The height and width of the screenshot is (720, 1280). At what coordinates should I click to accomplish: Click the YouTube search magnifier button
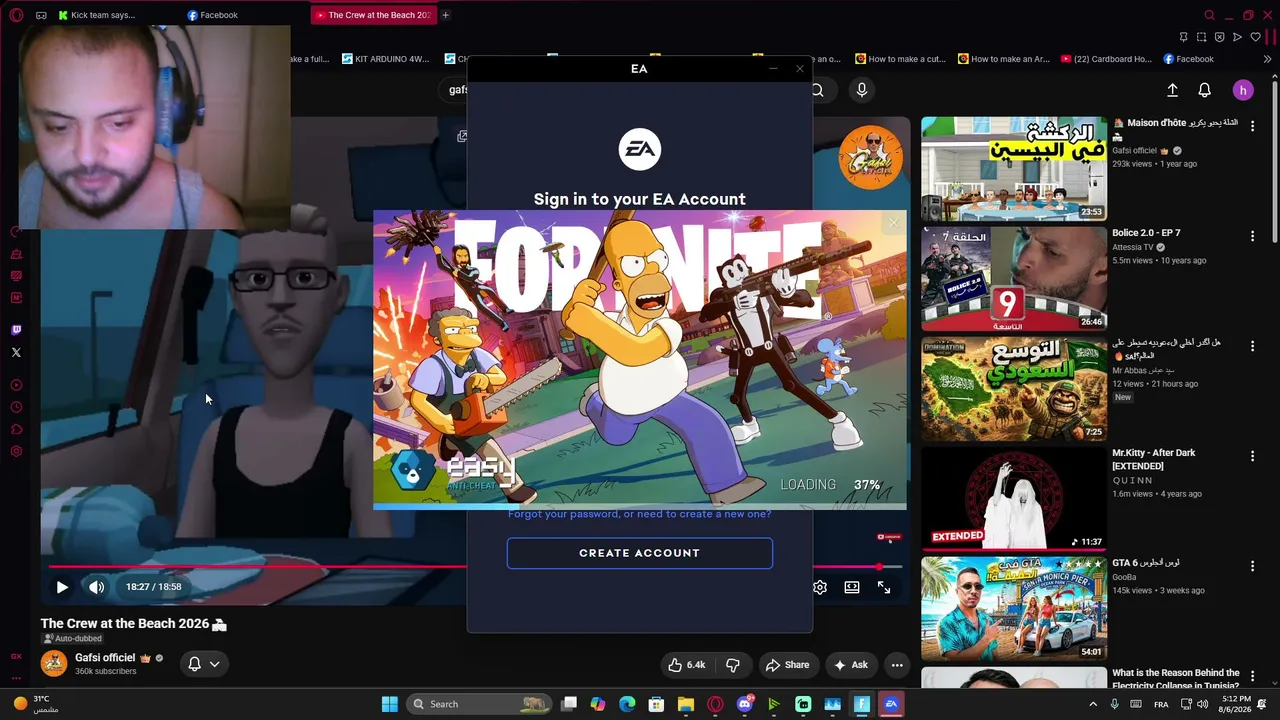point(817,90)
